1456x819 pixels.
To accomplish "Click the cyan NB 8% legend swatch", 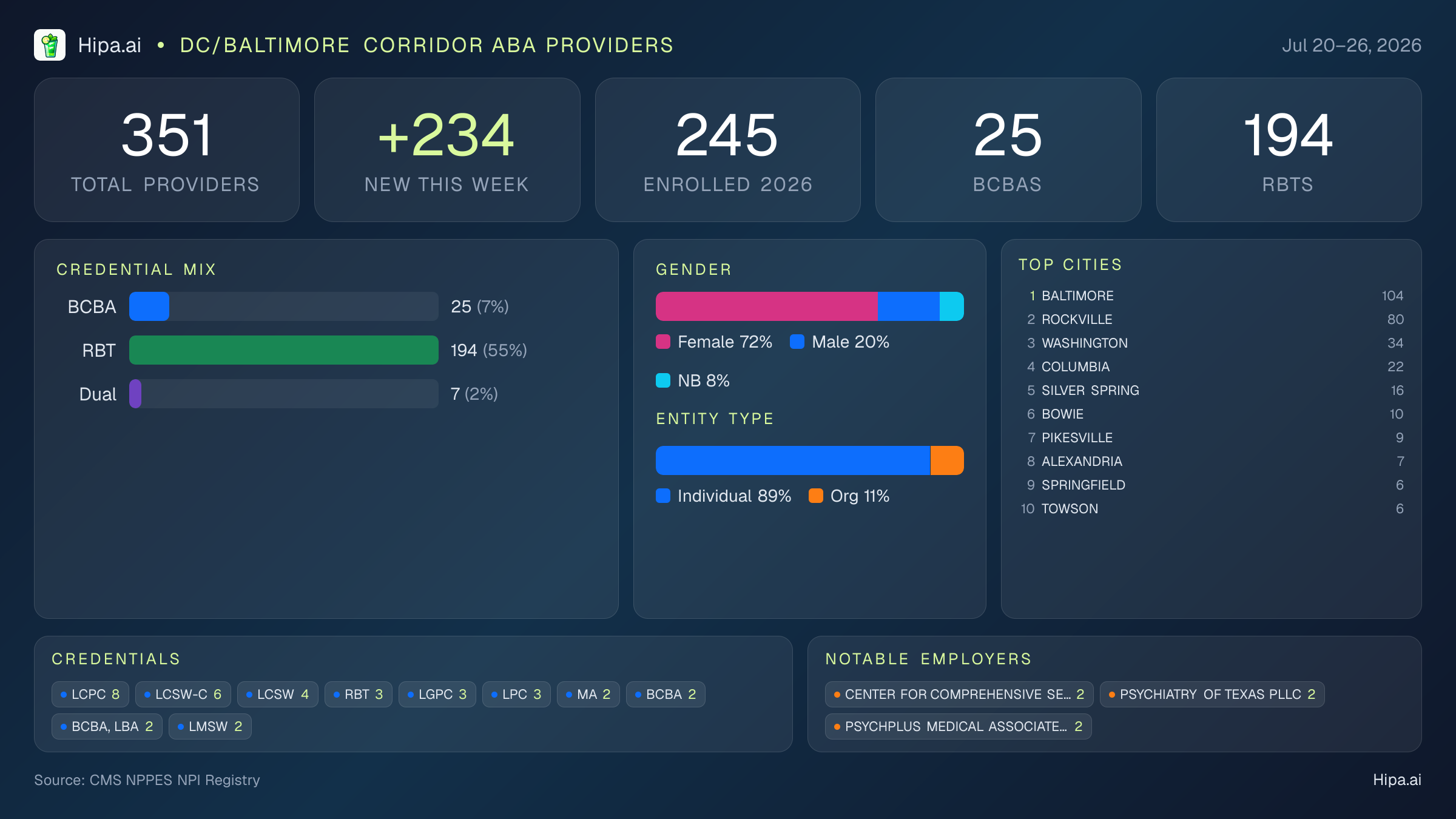I will [663, 380].
